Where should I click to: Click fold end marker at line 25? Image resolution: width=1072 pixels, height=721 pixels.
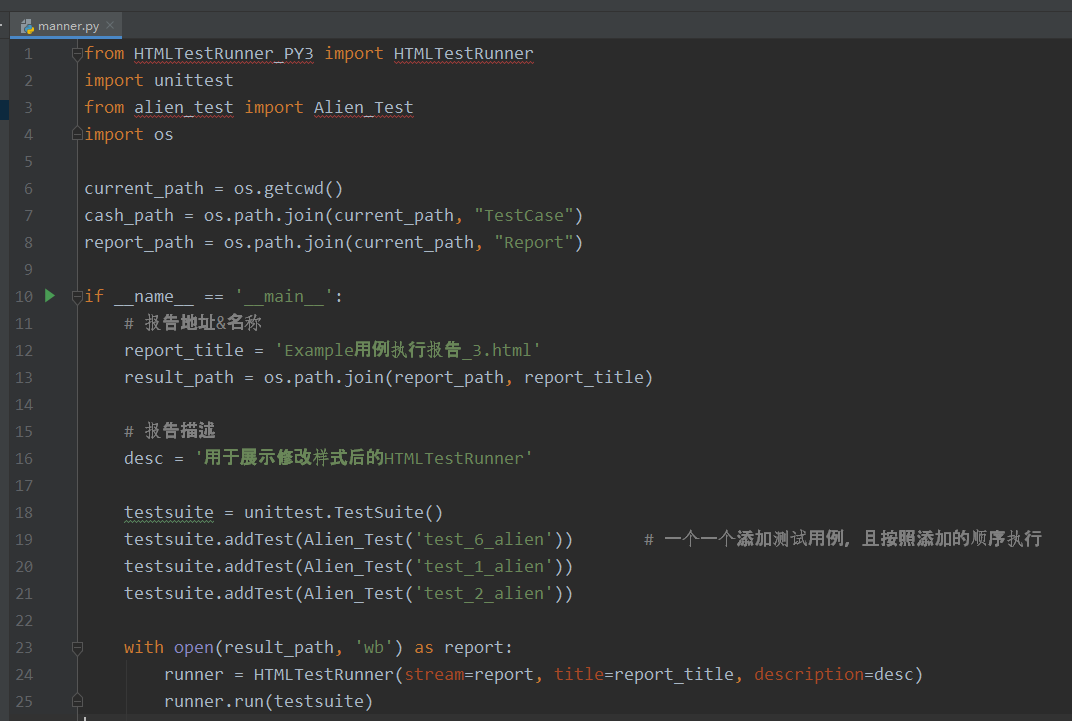[x=77, y=701]
